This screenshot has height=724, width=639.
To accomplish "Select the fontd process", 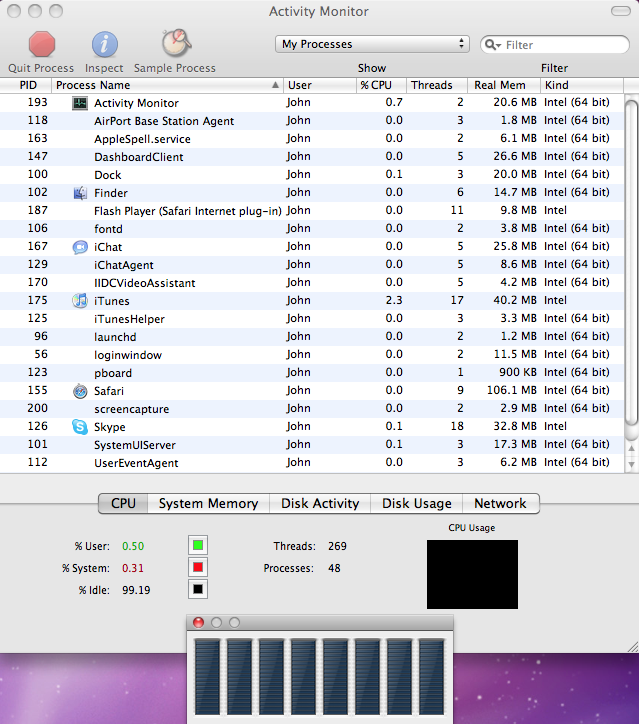I will coord(312,229).
